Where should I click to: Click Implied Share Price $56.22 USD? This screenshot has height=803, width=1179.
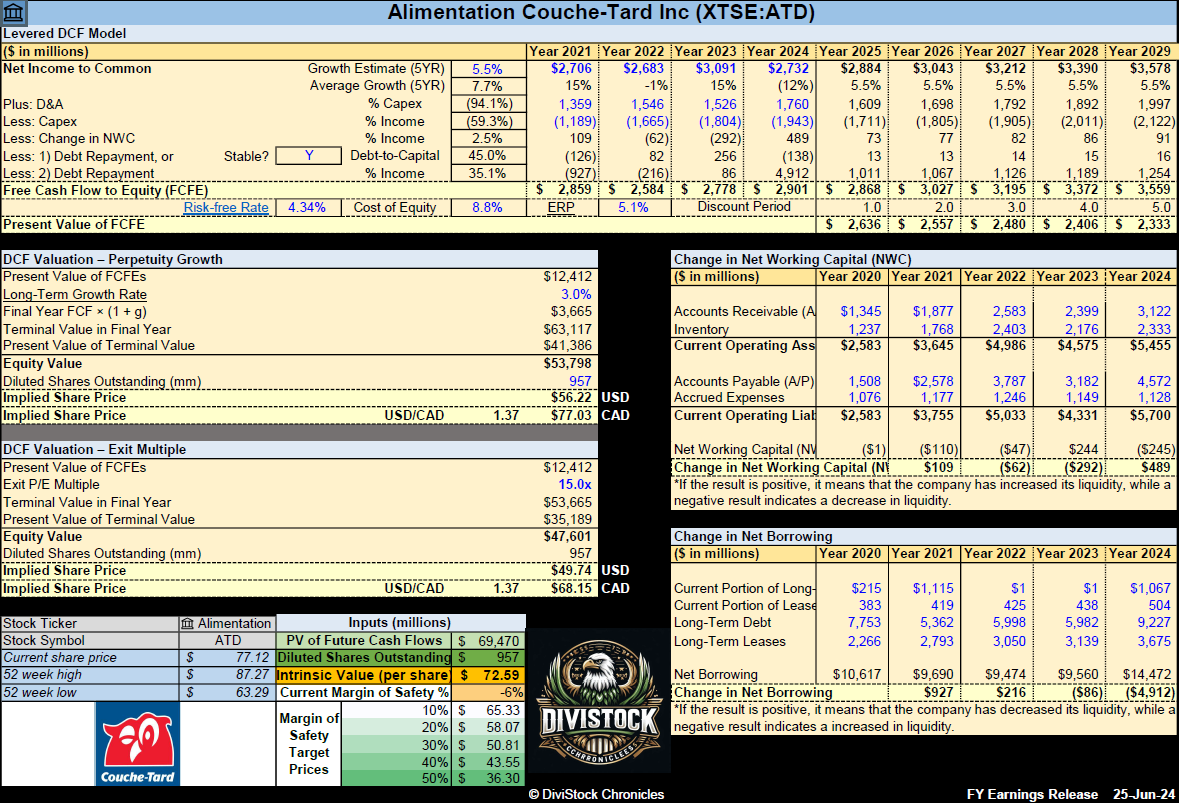571,398
